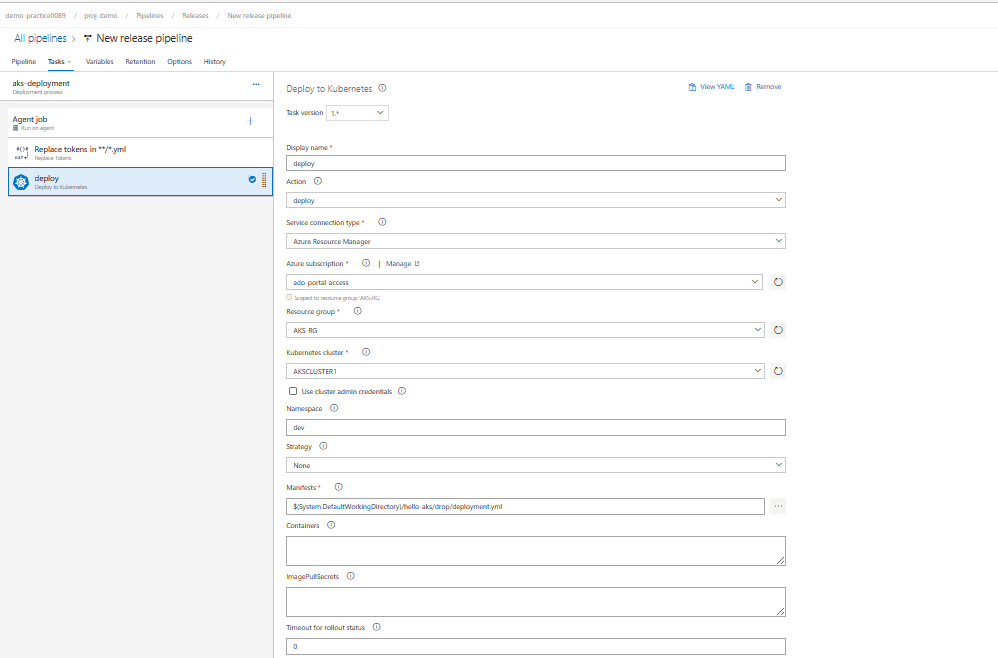Show info for Use cluster admin credentials
This screenshot has width=998, height=658.
click(x=402, y=391)
